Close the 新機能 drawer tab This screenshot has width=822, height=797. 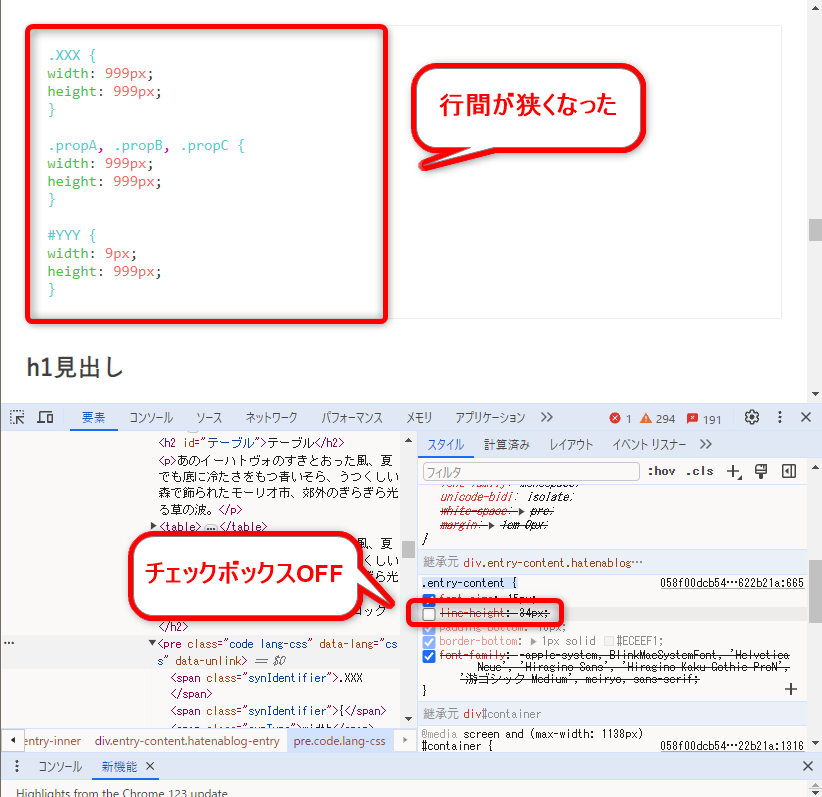point(150,767)
